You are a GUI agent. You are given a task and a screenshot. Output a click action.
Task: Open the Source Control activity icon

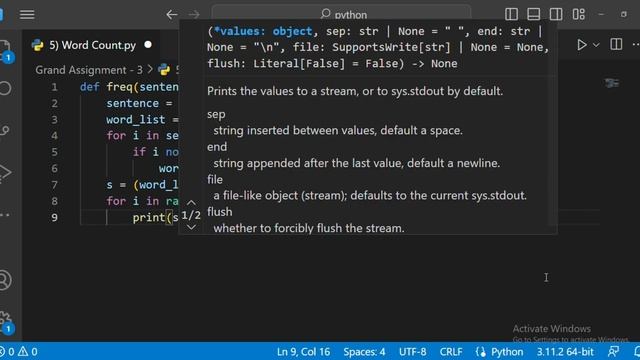tap(5, 131)
